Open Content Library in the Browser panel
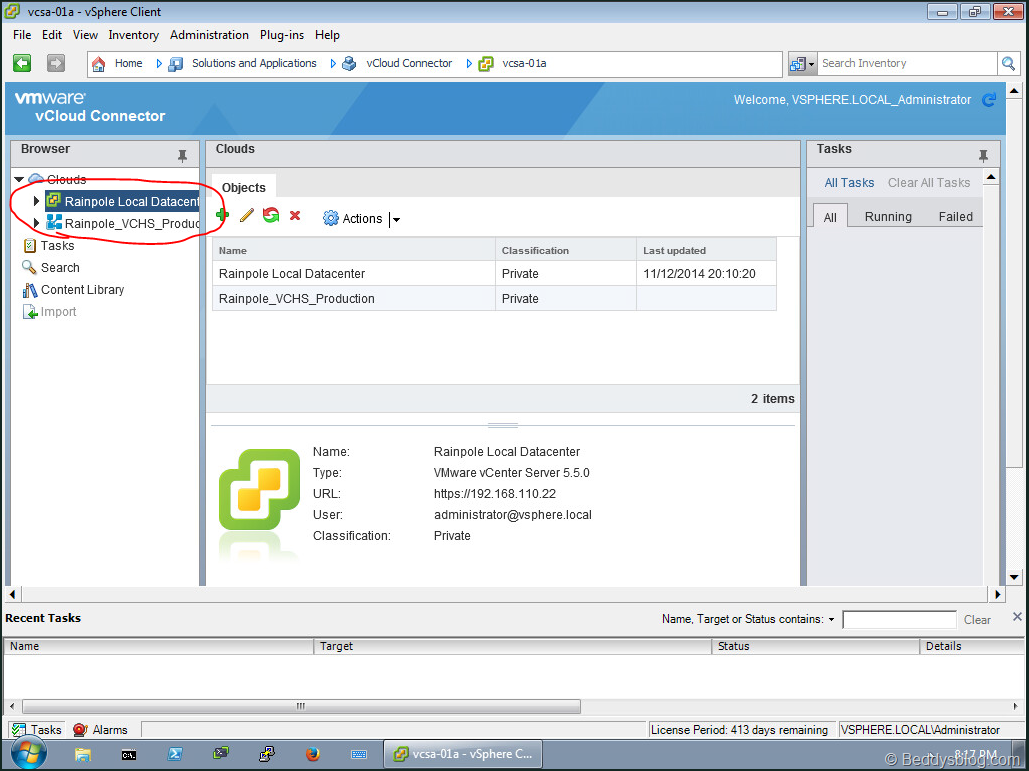The height and width of the screenshot is (771, 1029). [x=82, y=290]
